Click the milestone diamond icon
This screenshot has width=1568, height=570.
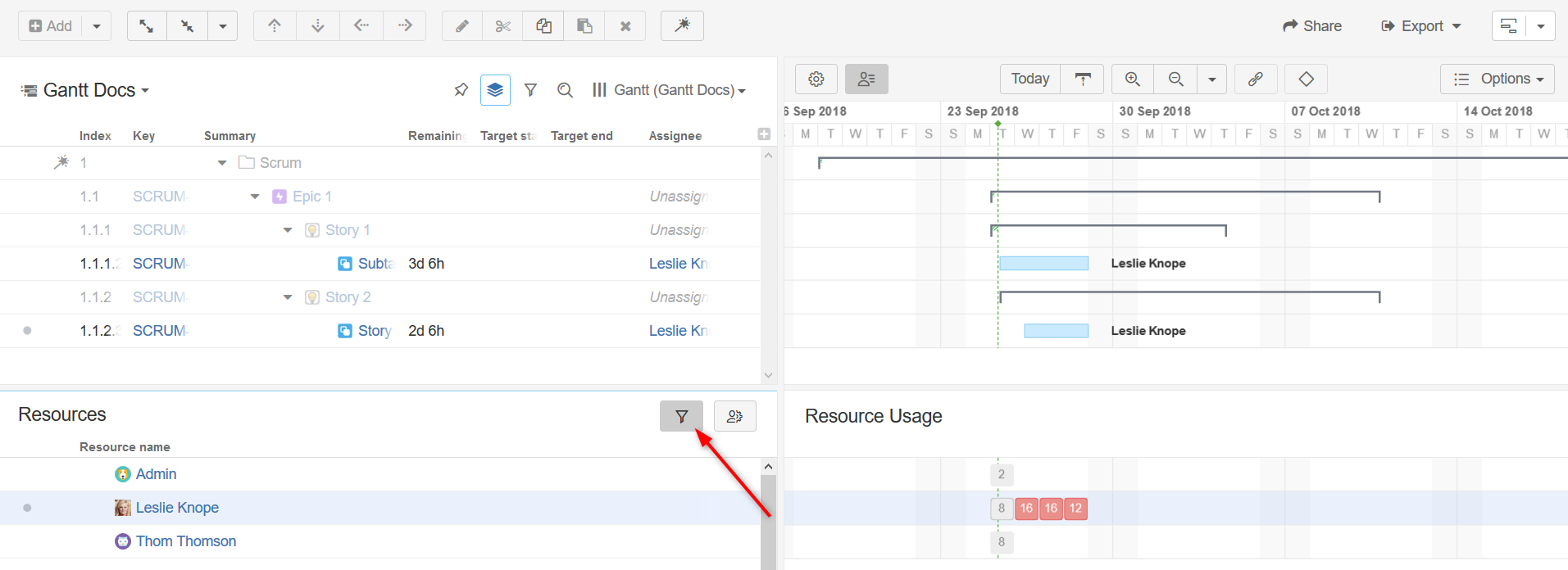point(1306,79)
